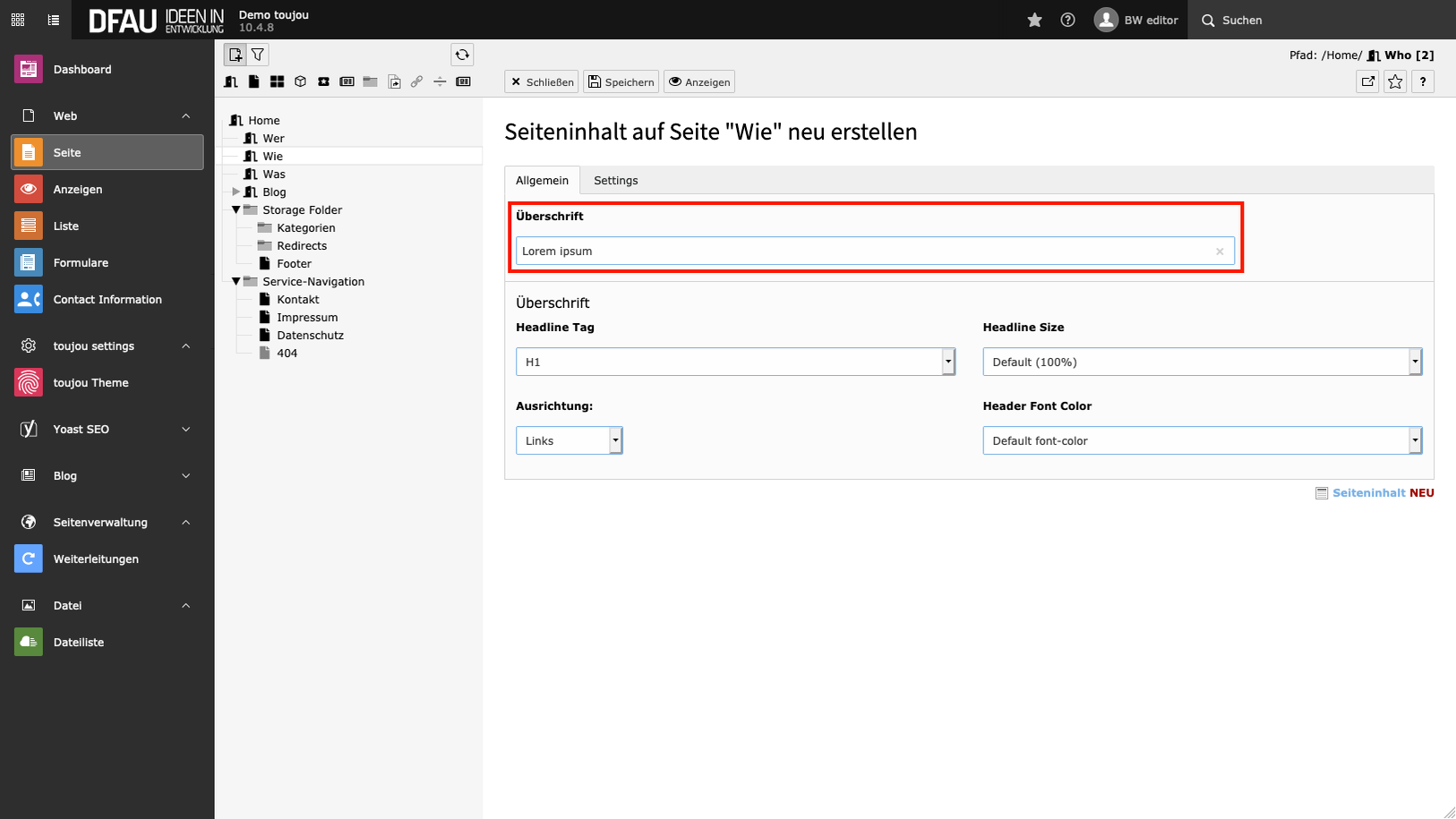Open the Header Font Color dropdown
This screenshot has width=1456, height=819.
pyautogui.click(x=1202, y=440)
